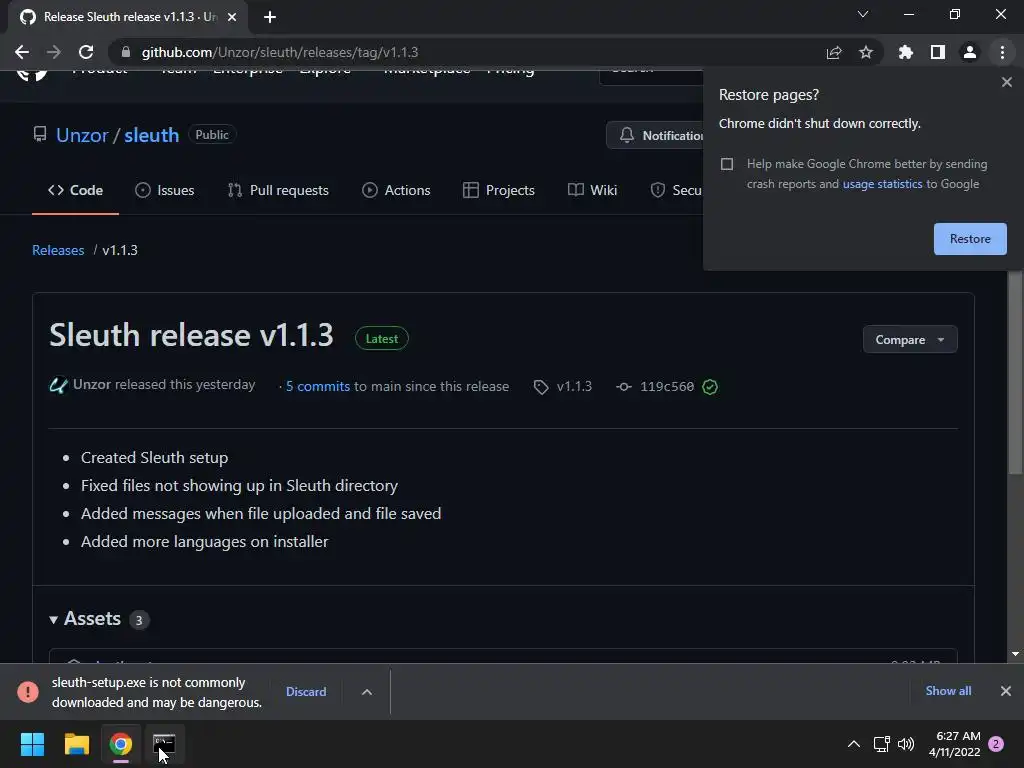Image resolution: width=1024 pixels, height=768 pixels.
Task: Open the Extensions puzzle icon
Action: pos(906,52)
